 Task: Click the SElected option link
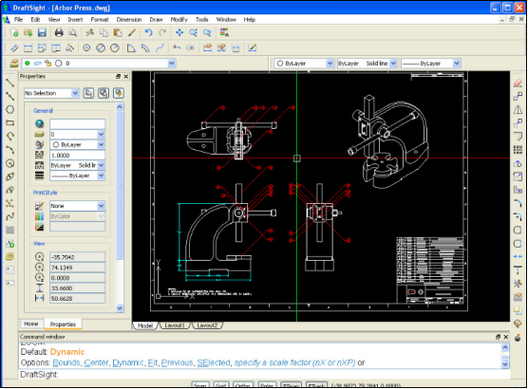coord(213,363)
